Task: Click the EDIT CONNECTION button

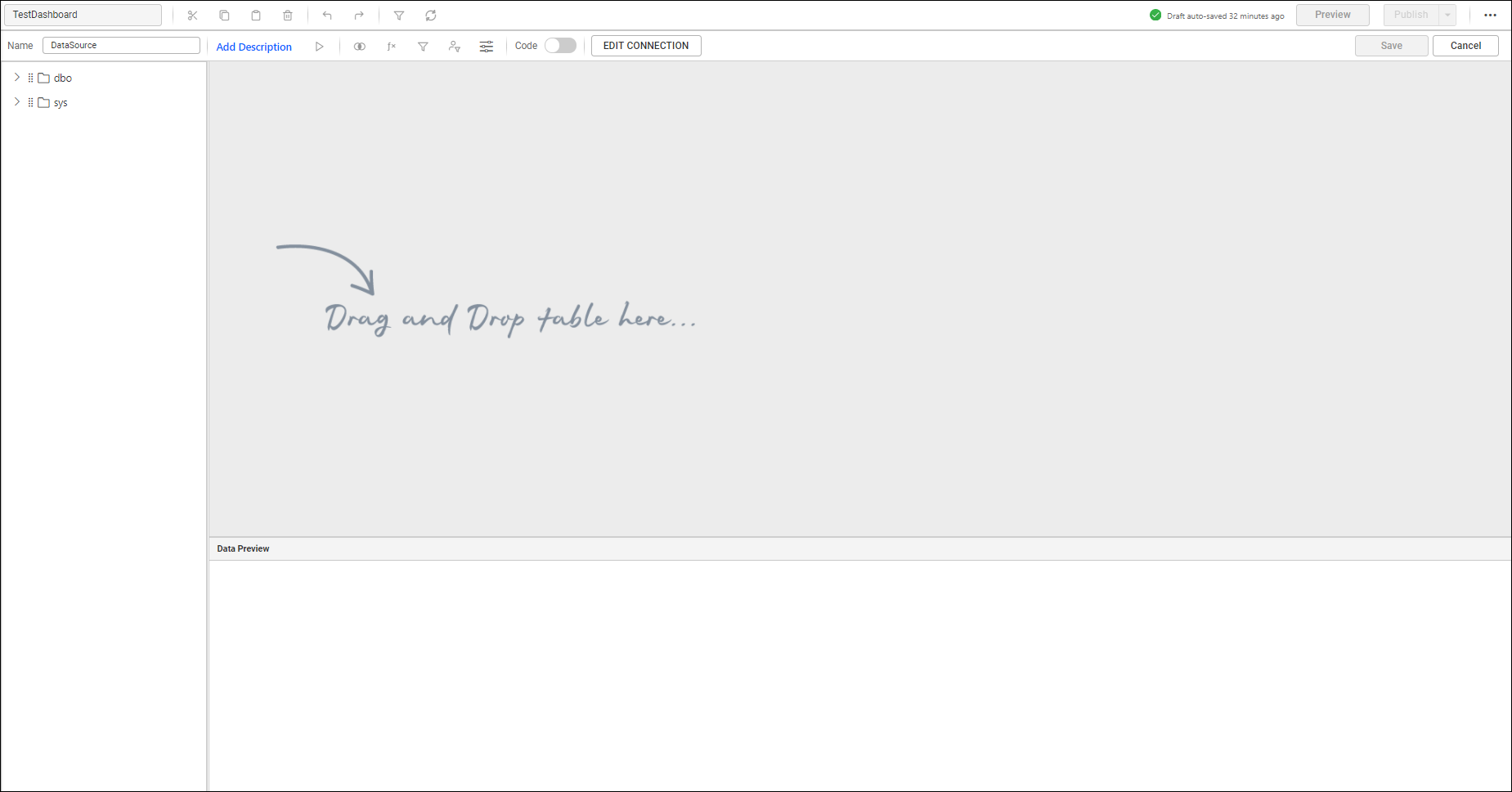Action: 646,46
